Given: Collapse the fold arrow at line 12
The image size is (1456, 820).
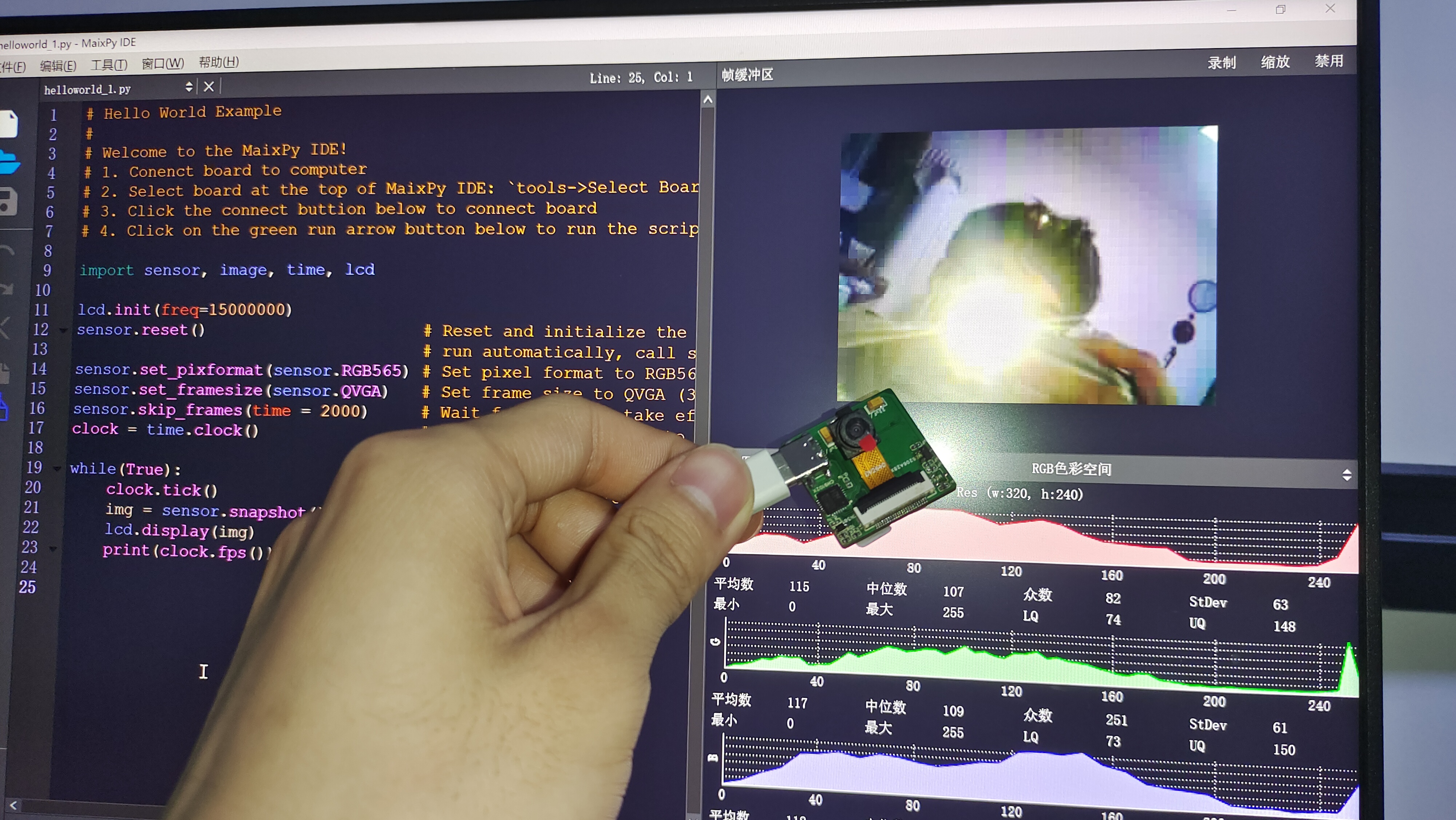Looking at the screenshot, I should pos(63,330).
